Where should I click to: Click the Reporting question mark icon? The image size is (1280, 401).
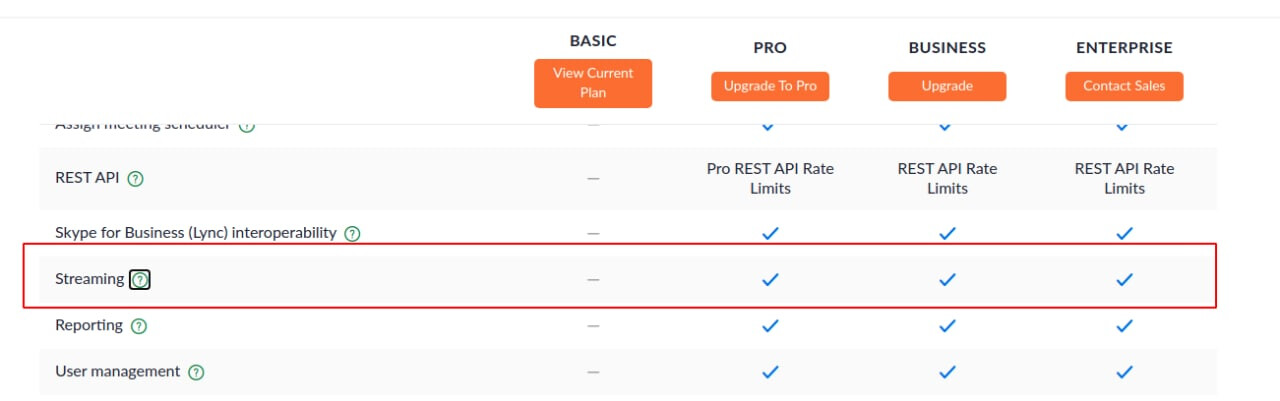[x=139, y=326]
